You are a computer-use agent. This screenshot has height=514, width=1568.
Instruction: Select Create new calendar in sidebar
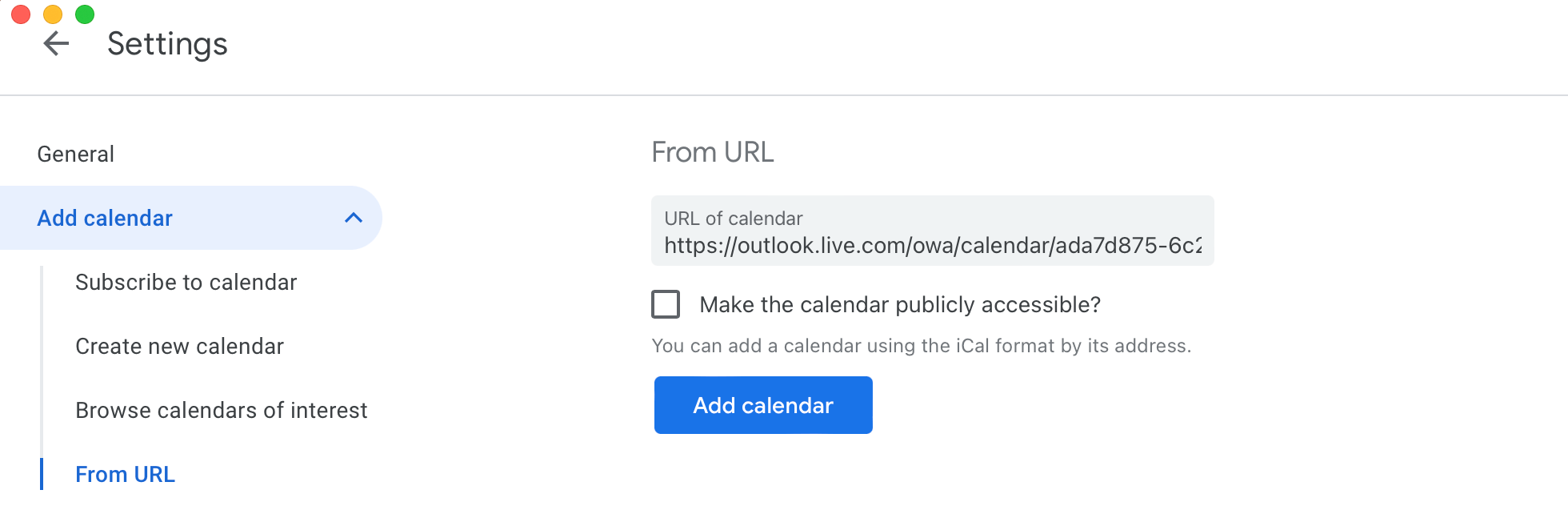tap(179, 346)
